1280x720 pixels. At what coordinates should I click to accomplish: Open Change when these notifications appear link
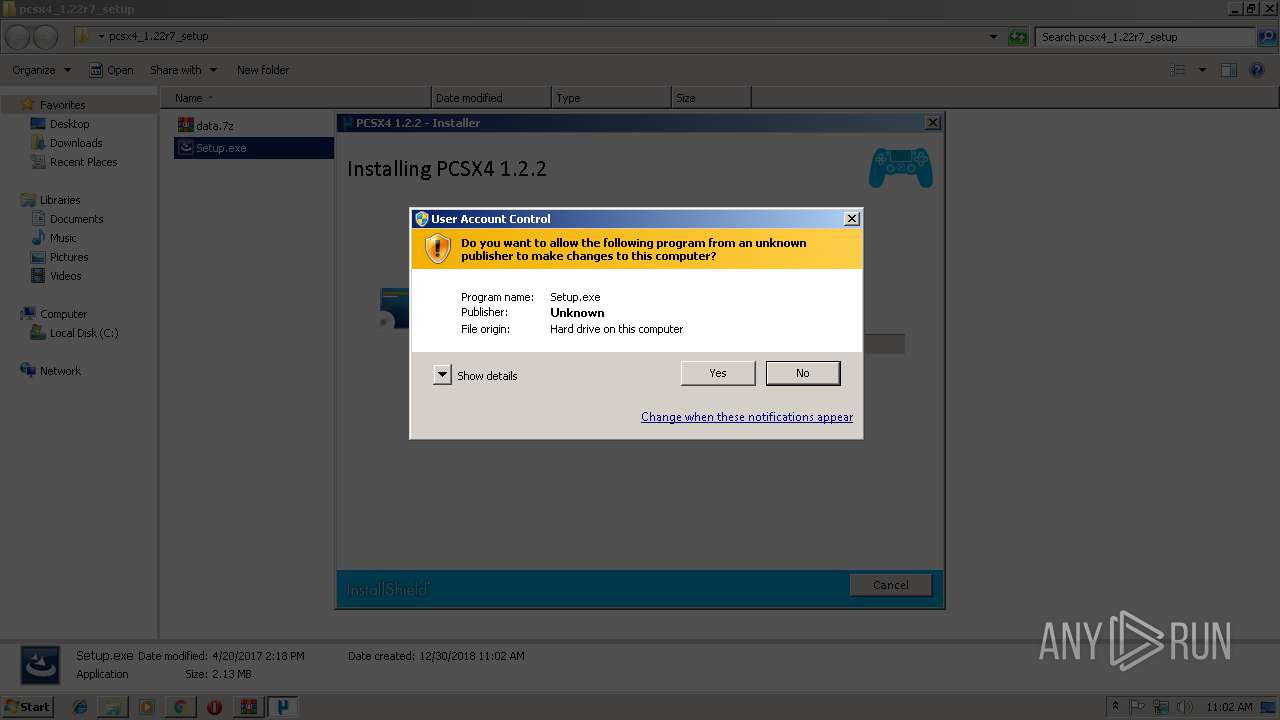[747, 417]
